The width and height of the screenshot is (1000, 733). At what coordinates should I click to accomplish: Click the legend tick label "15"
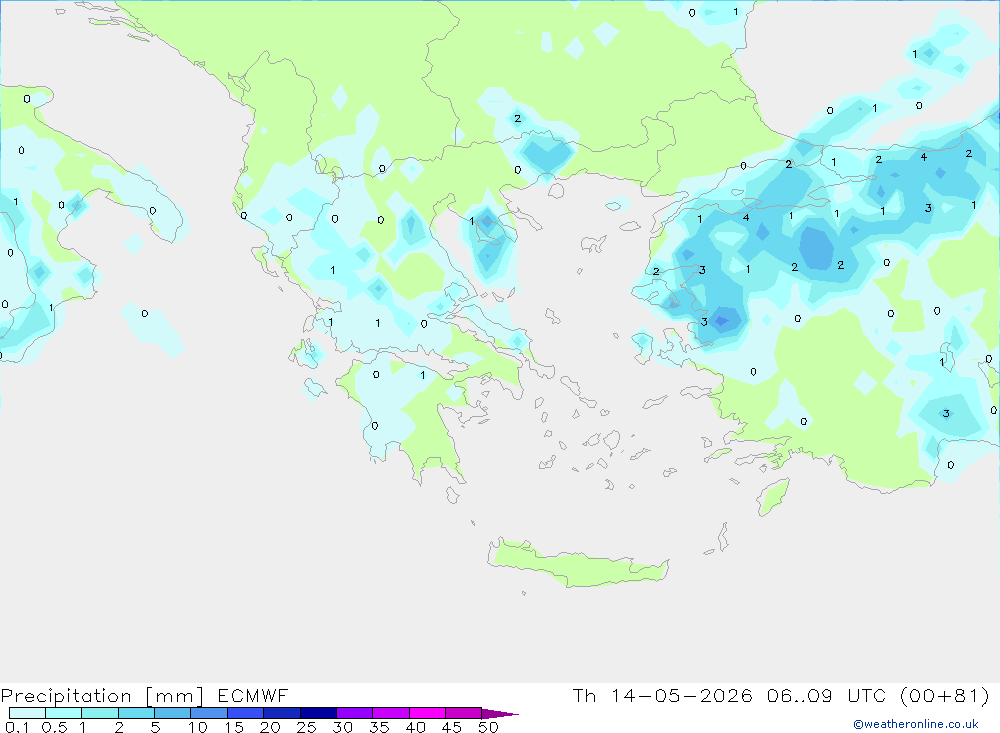[x=234, y=727]
